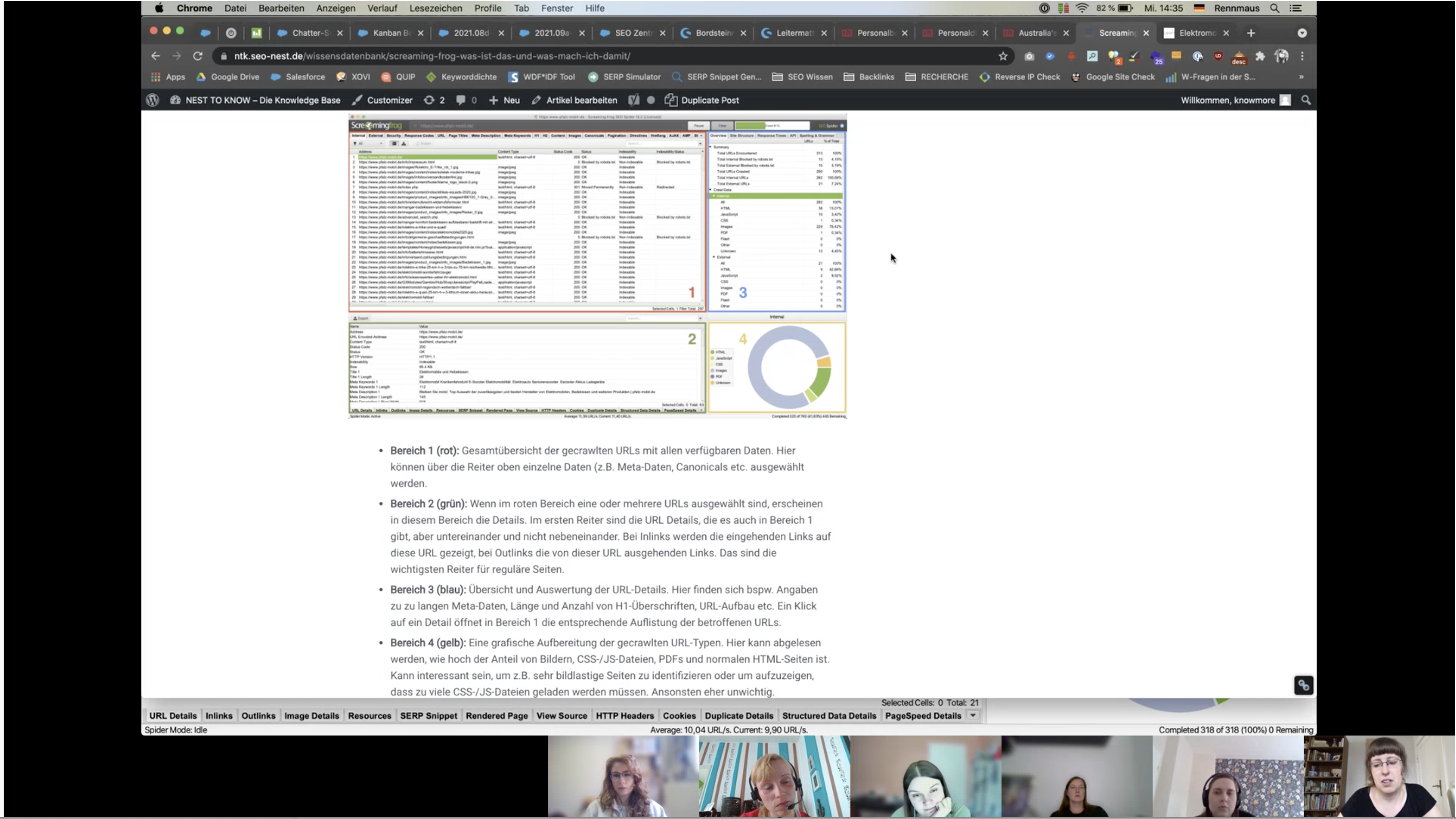Click the Yoast SEO icon in admin bar
This screenshot has height=819, width=1456.
coord(634,100)
